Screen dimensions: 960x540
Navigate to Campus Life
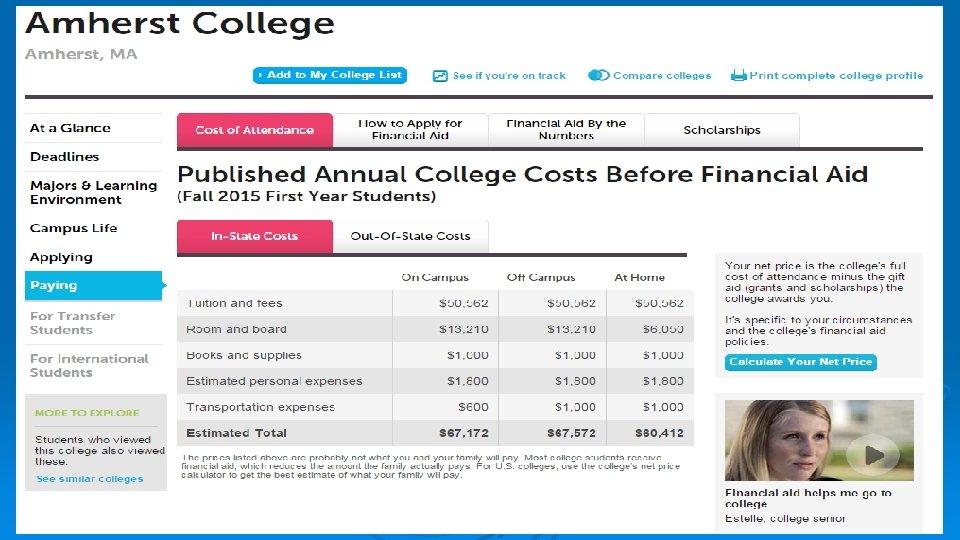point(73,228)
